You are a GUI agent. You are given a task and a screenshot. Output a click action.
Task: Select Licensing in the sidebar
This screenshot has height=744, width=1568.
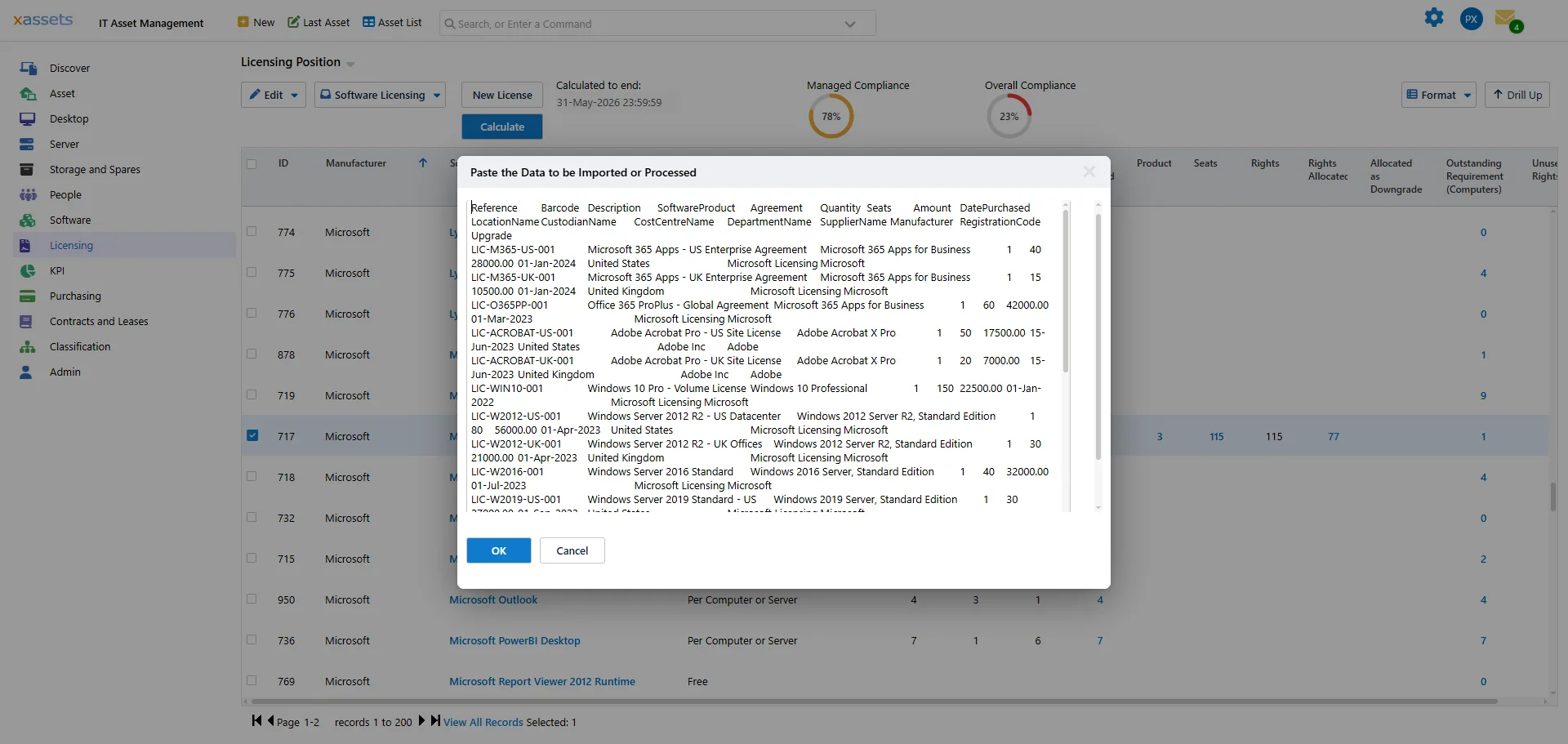coord(125,246)
